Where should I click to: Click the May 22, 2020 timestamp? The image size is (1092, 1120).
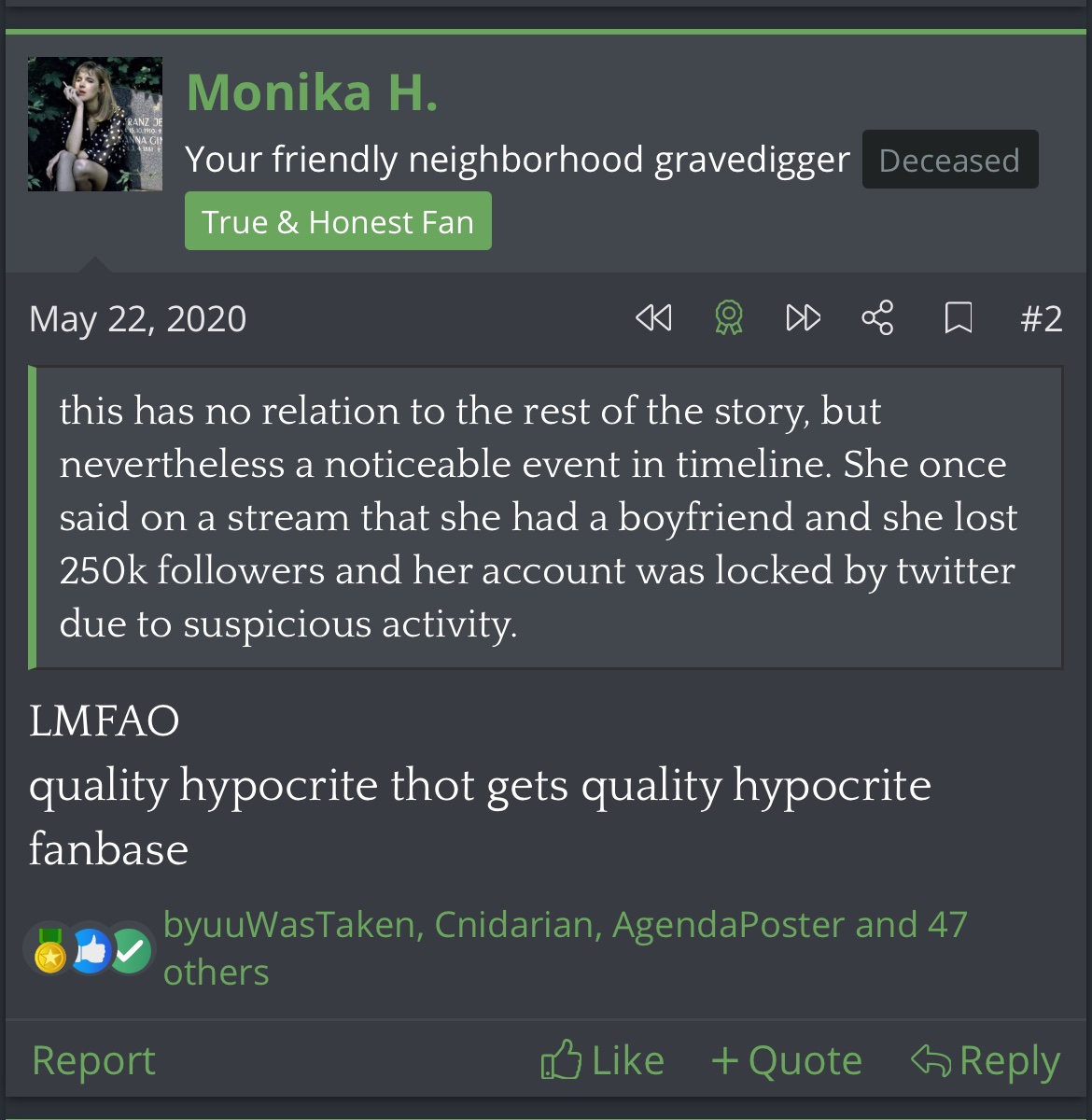[x=138, y=319]
